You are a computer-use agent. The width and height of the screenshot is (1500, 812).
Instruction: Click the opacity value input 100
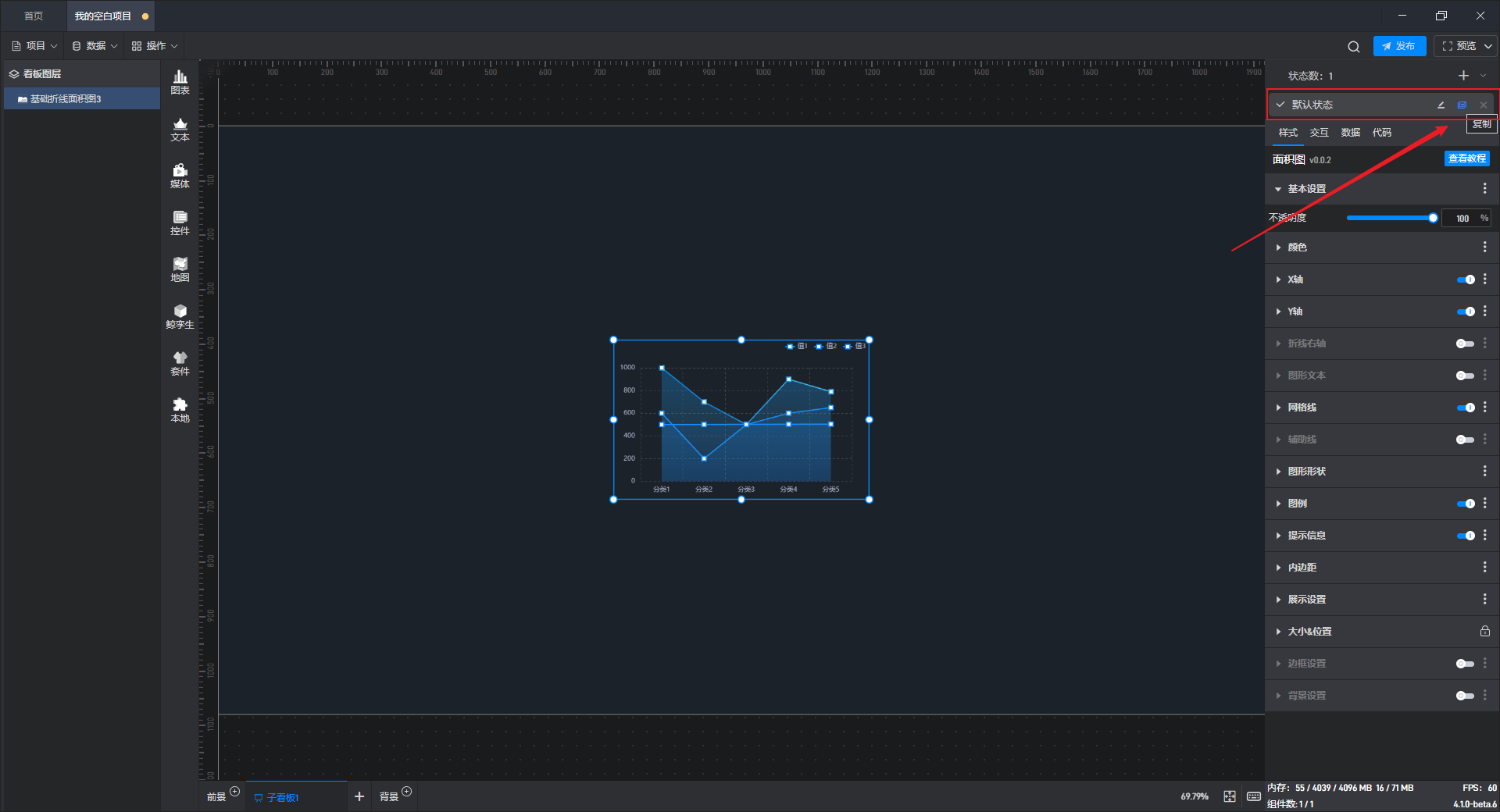[x=1462, y=219]
